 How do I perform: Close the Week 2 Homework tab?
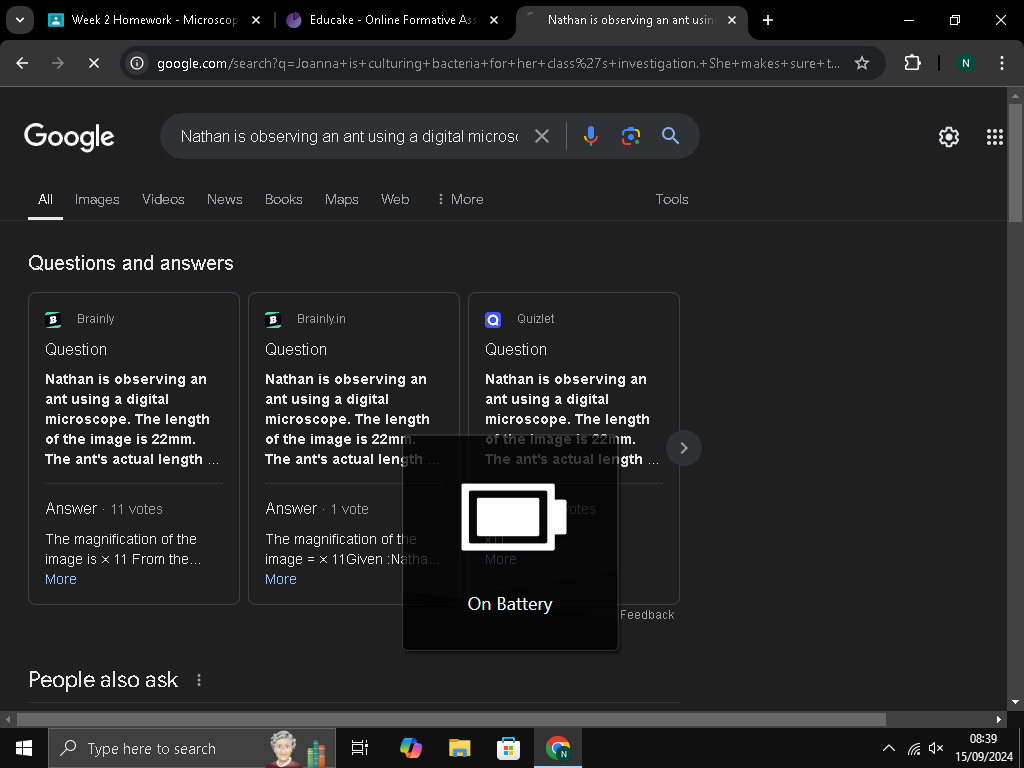pos(256,20)
